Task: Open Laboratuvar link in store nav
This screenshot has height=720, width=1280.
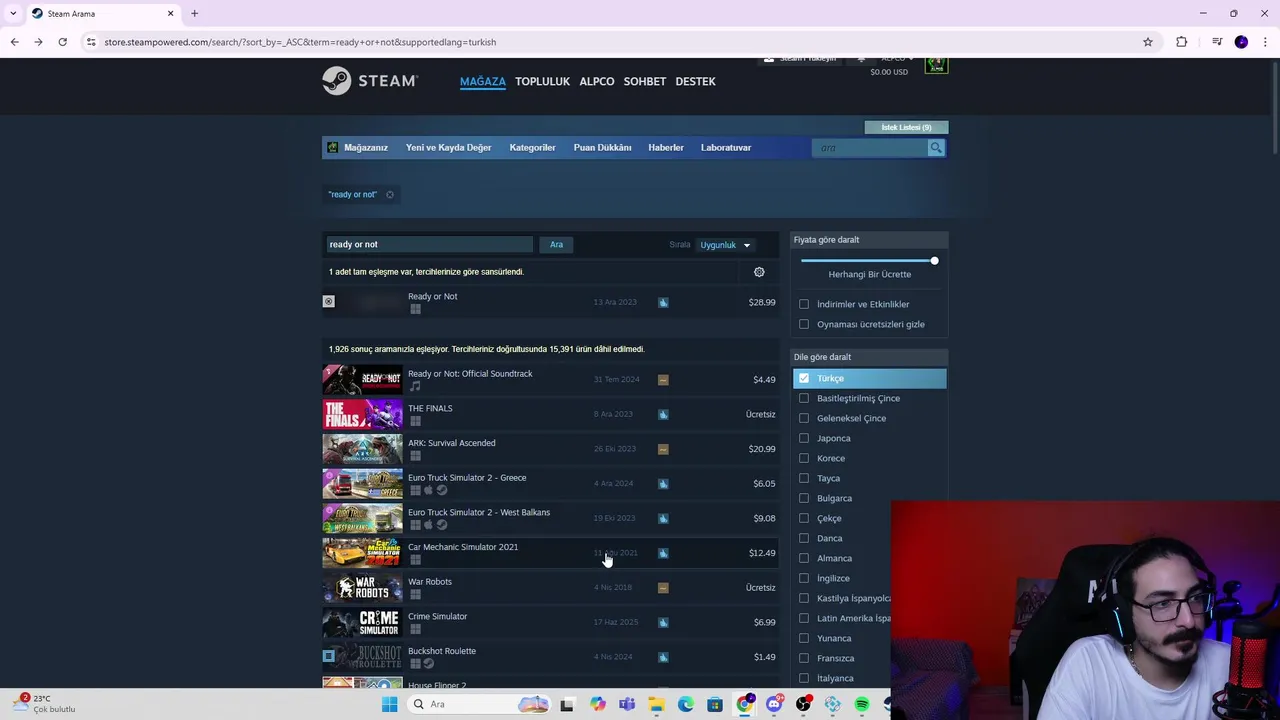Action: pos(726,148)
